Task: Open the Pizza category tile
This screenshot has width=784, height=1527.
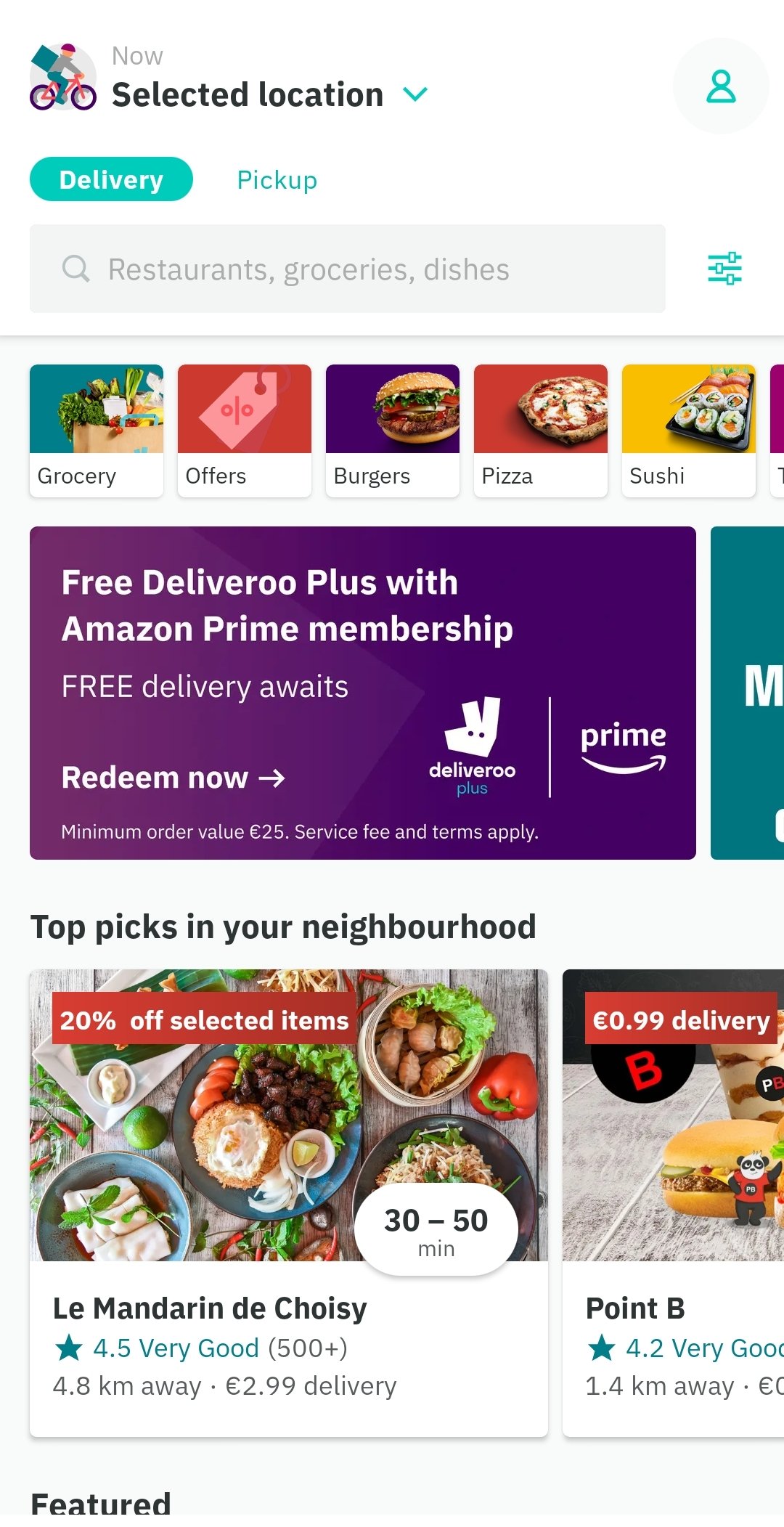Action: (x=541, y=431)
